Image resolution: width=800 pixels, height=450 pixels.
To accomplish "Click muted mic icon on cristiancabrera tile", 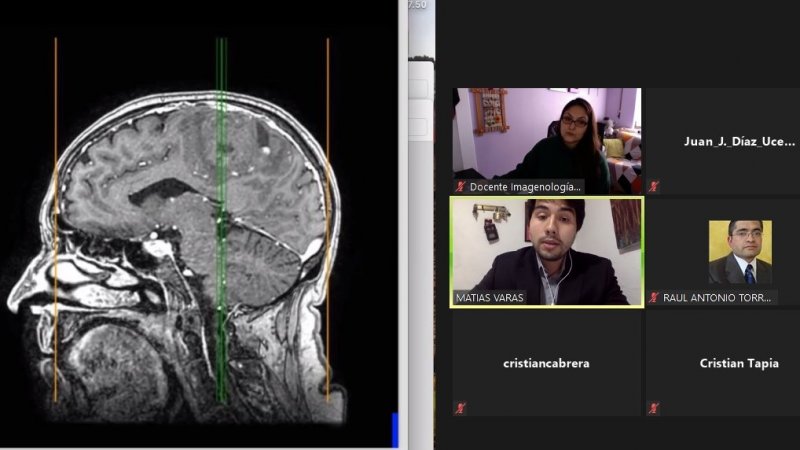I will [460, 408].
